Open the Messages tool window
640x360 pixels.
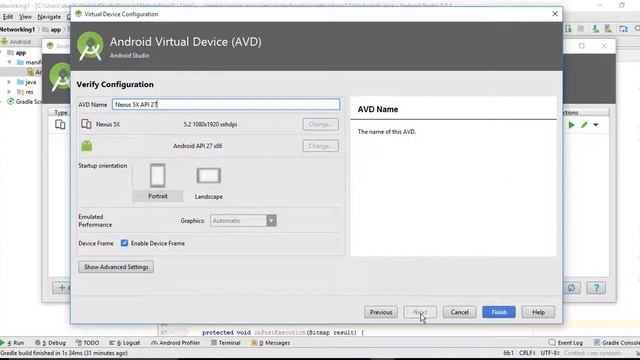click(x=270, y=343)
